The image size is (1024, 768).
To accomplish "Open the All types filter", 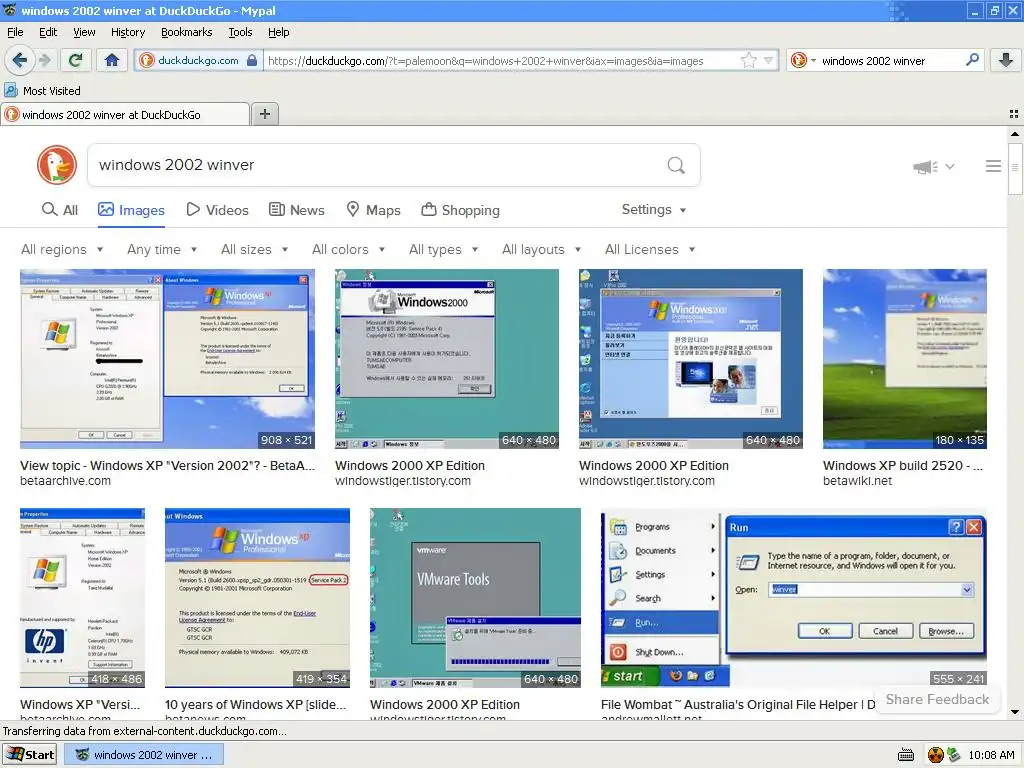I will (x=443, y=249).
